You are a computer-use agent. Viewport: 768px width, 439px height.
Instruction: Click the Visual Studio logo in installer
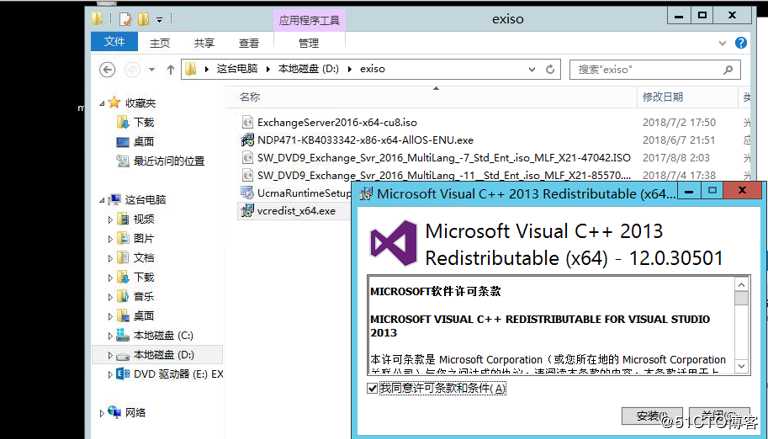tap(393, 243)
